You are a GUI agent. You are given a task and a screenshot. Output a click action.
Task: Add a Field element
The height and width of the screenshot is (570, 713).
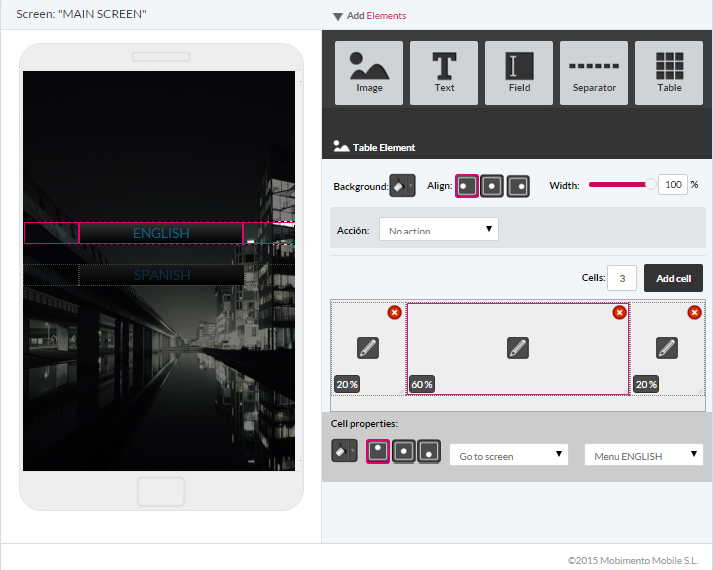[x=519, y=73]
